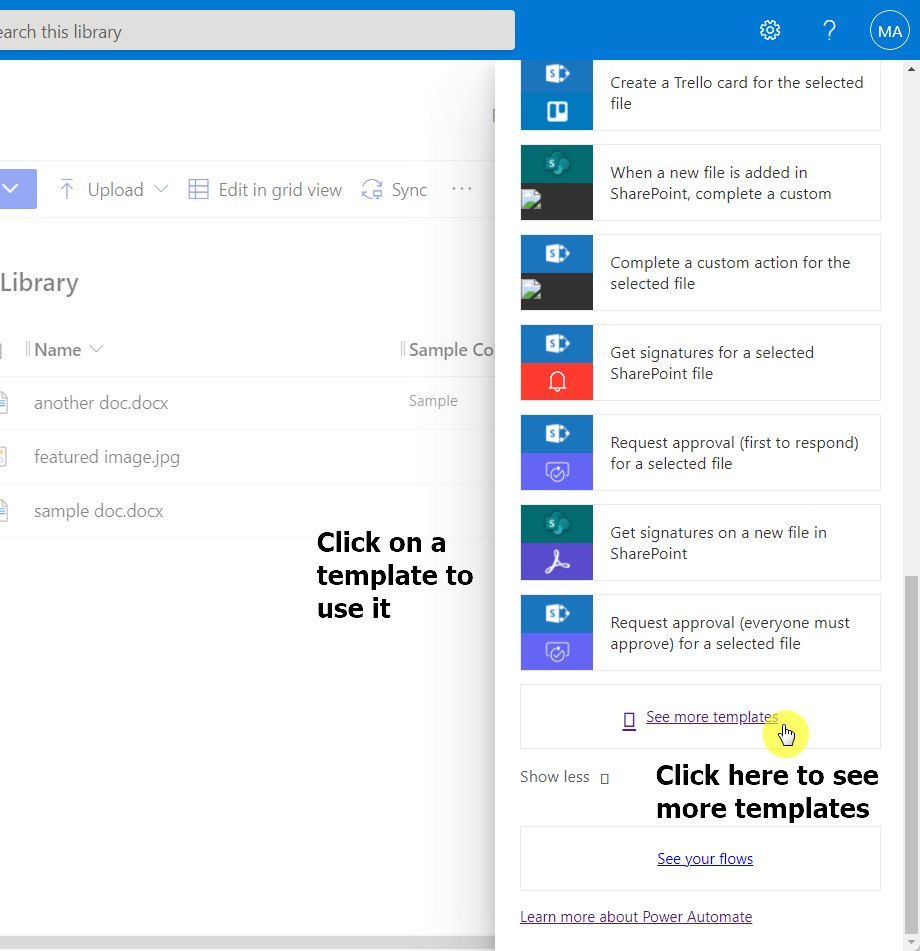Open the Name column sort dropdown
This screenshot has width=920, height=951.
[x=96, y=349]
